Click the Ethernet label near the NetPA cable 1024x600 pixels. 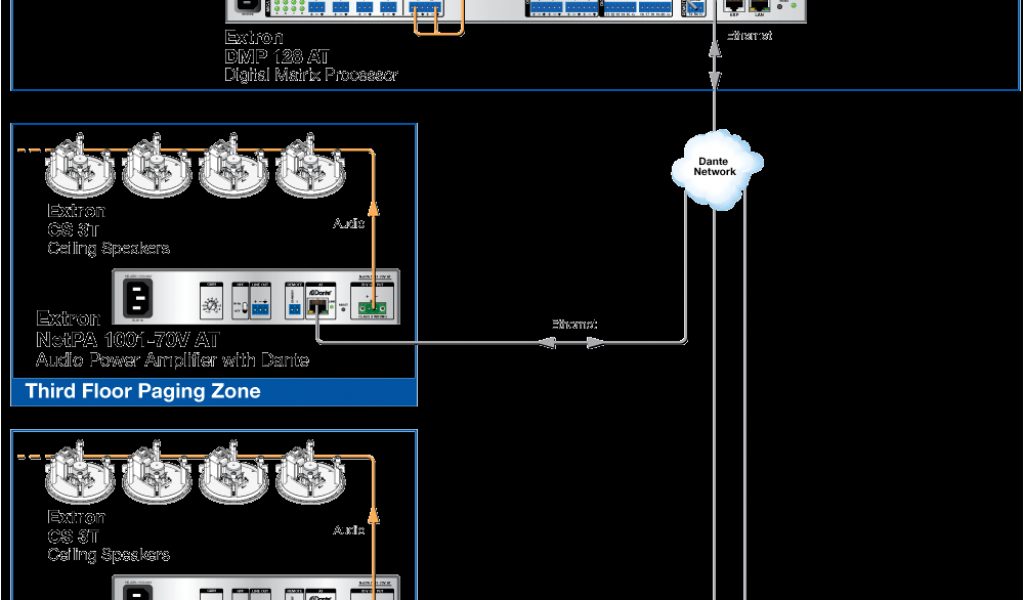click(574, 324)
